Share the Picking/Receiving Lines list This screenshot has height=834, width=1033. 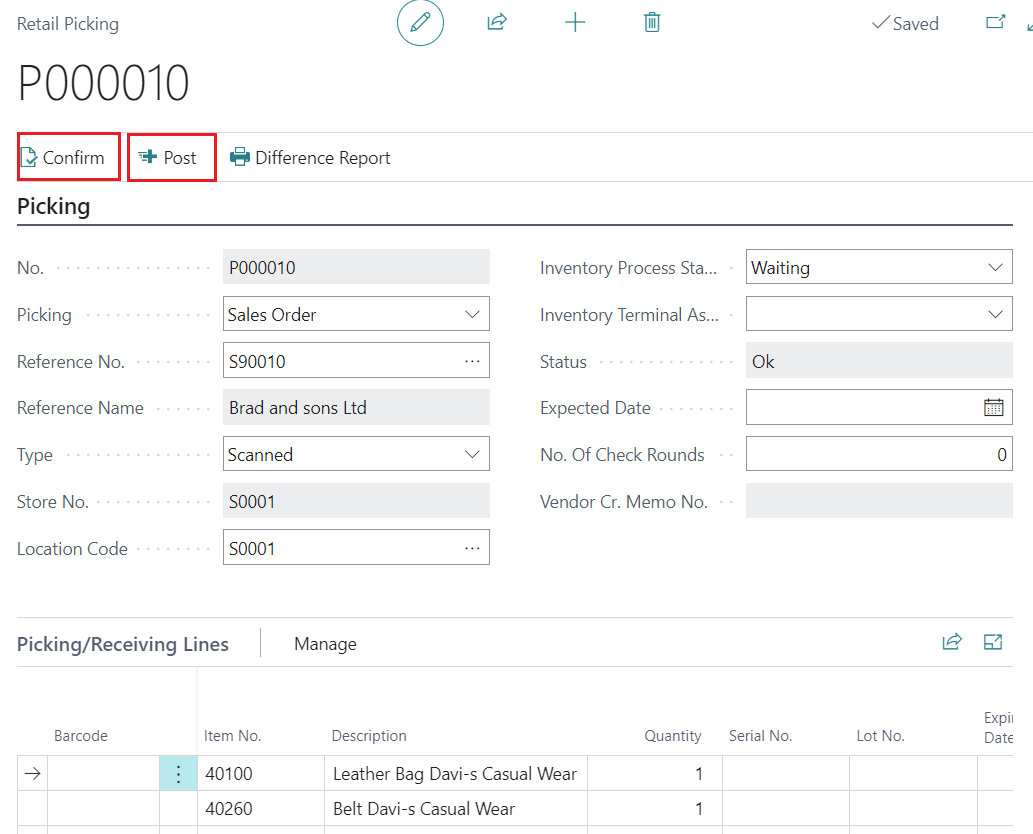click(952, 642)
